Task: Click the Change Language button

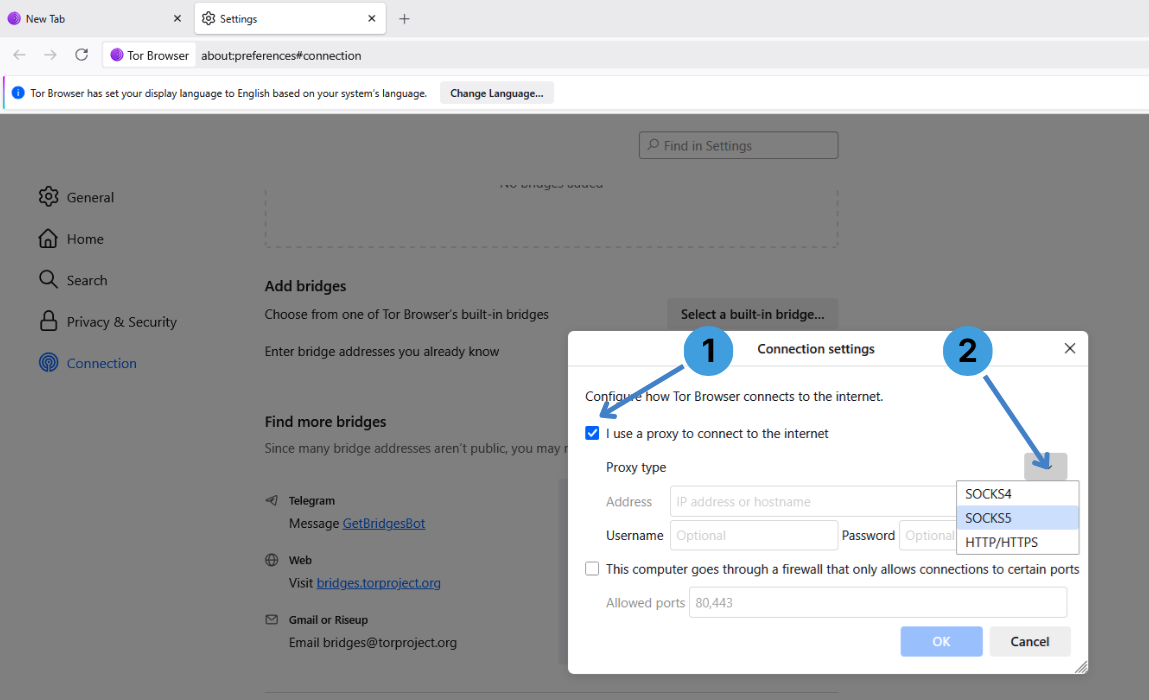Action: (x=496, y=93)
